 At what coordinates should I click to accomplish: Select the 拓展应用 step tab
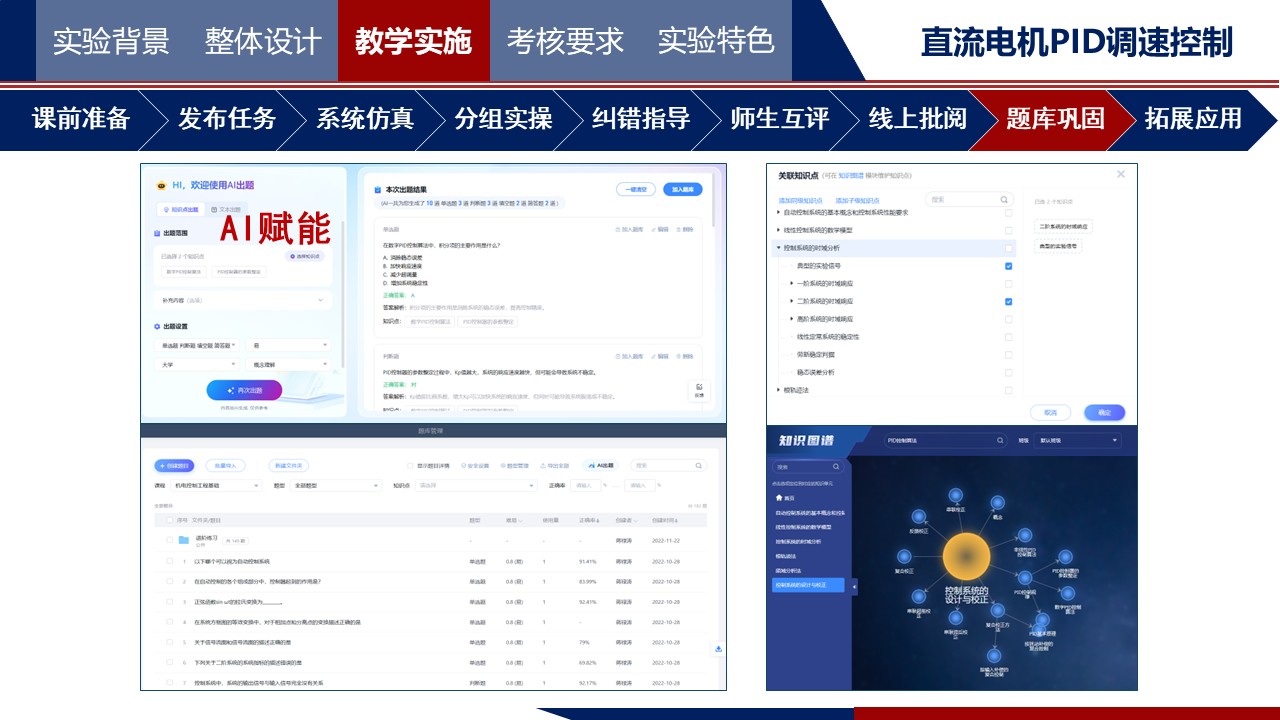point(1192,119)
